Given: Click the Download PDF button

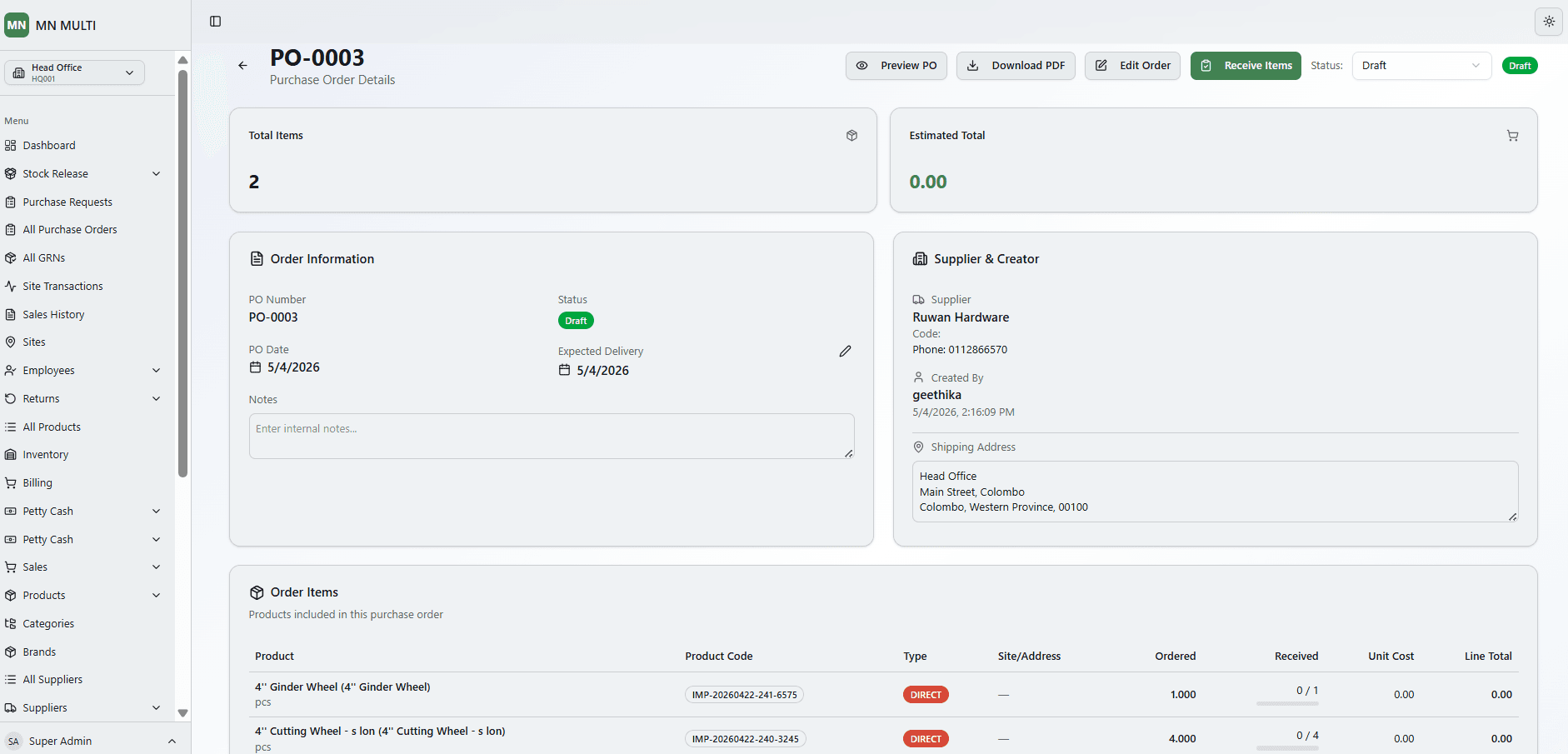Looking at the screenshot, I should 1016,66.
